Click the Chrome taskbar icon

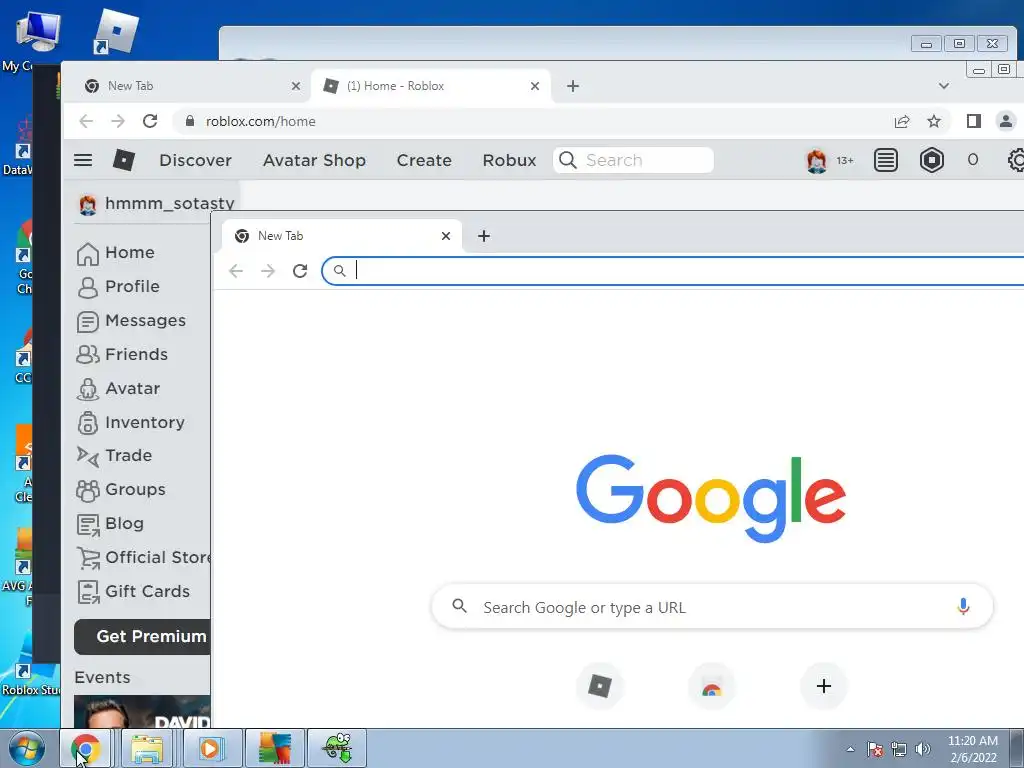86,748
